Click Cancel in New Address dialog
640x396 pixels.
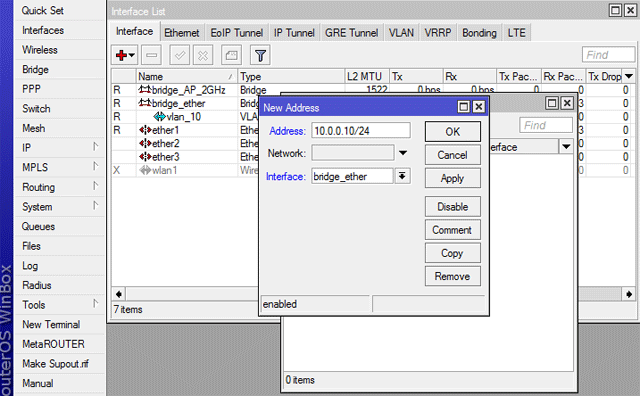tap(453, 155)
